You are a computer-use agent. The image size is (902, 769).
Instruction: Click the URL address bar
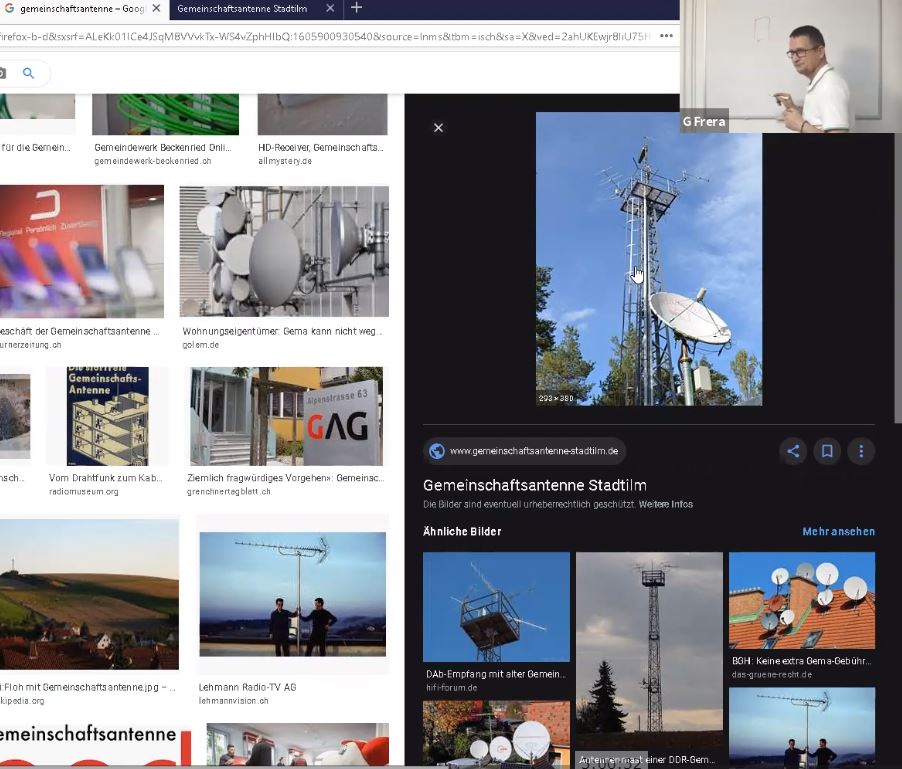click(x=325, y=36)
